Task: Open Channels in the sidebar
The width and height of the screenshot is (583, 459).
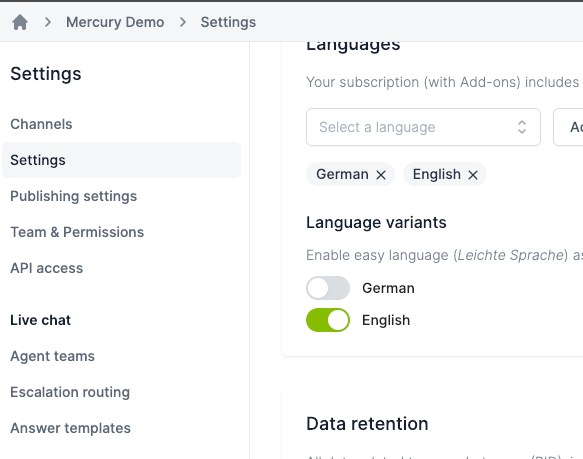Action: point(41,124)
